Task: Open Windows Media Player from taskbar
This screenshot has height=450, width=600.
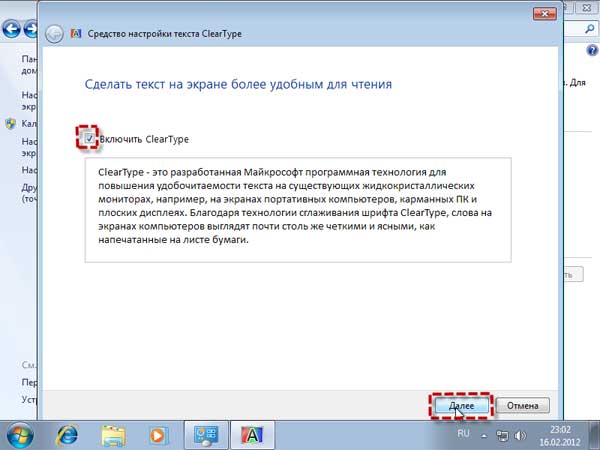Action: point(158,435)
